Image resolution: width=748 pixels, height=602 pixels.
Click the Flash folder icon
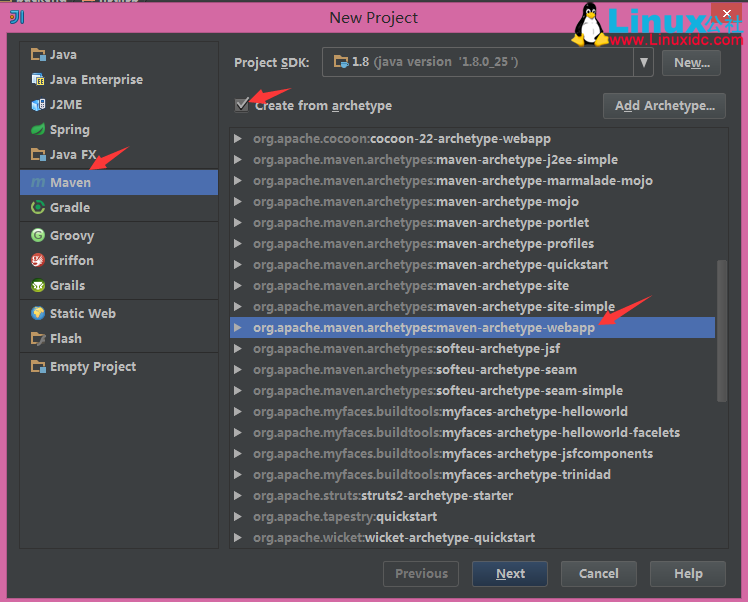(38, 339)
